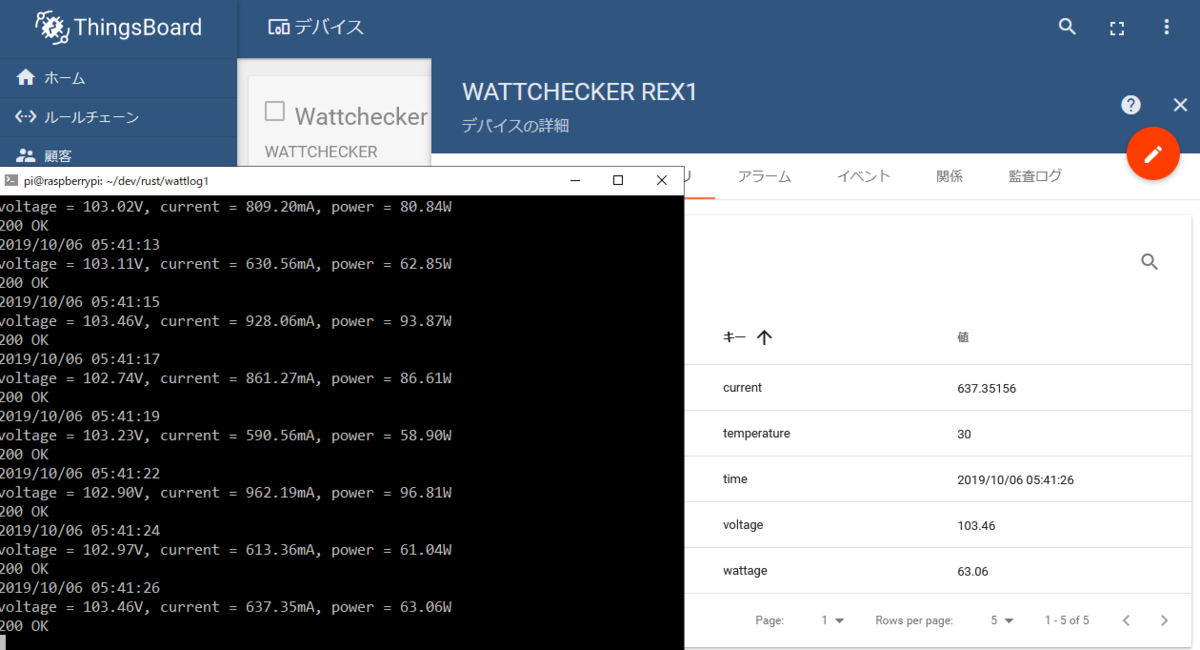The height and width of the screenshot is (650, 1200).
Task: Sort by key using the up arrow
Action: pyautogui.click(x=765, y=338)
